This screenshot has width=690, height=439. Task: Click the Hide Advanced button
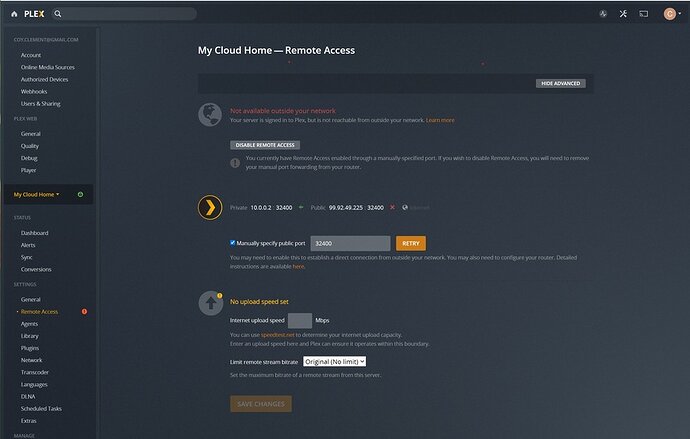561,83
